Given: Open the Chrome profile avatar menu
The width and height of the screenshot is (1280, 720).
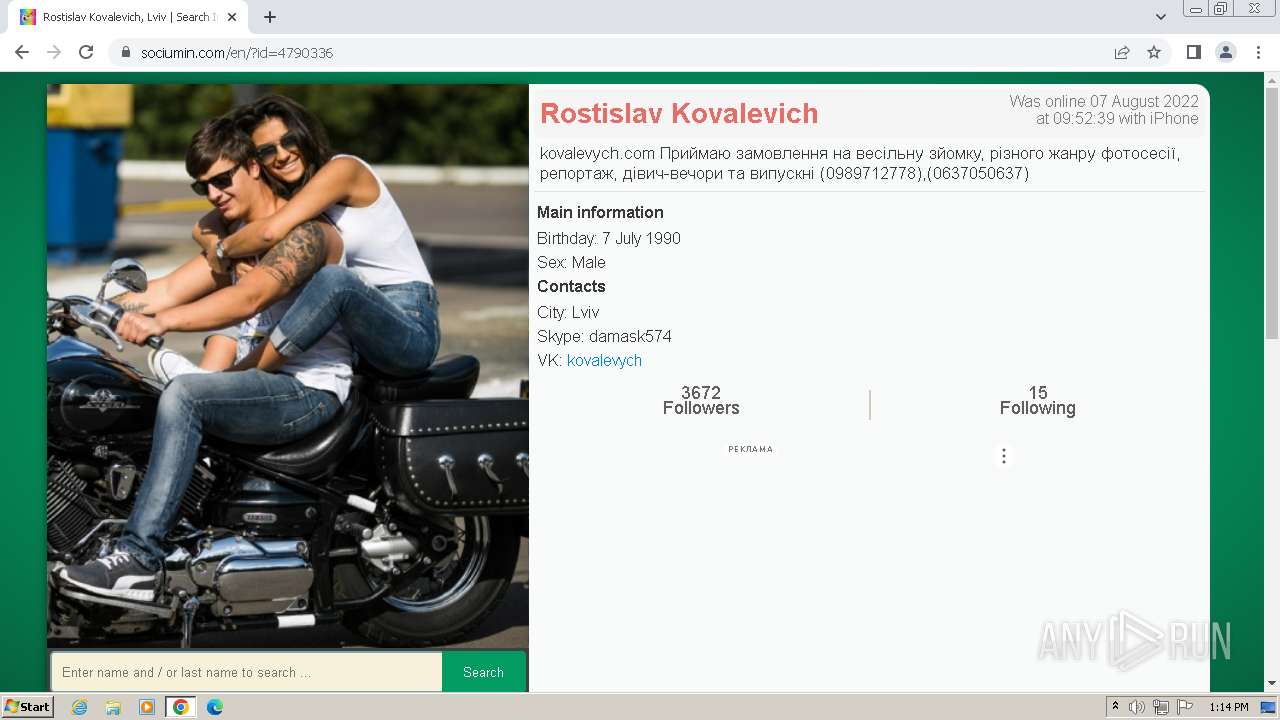Looking at the screenshot, I should click(x=1226, y=52).
